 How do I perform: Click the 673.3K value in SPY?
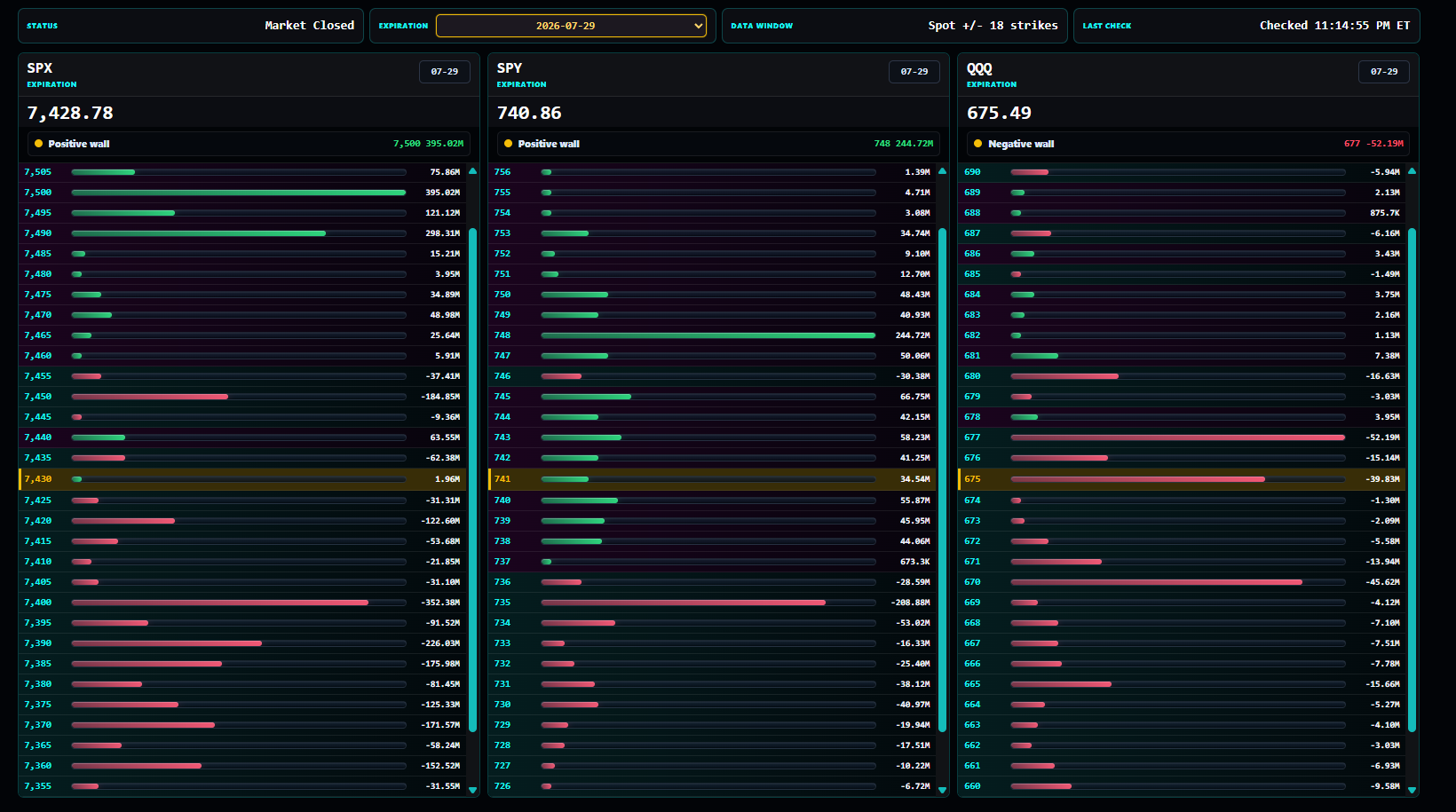tap(915, 562)
